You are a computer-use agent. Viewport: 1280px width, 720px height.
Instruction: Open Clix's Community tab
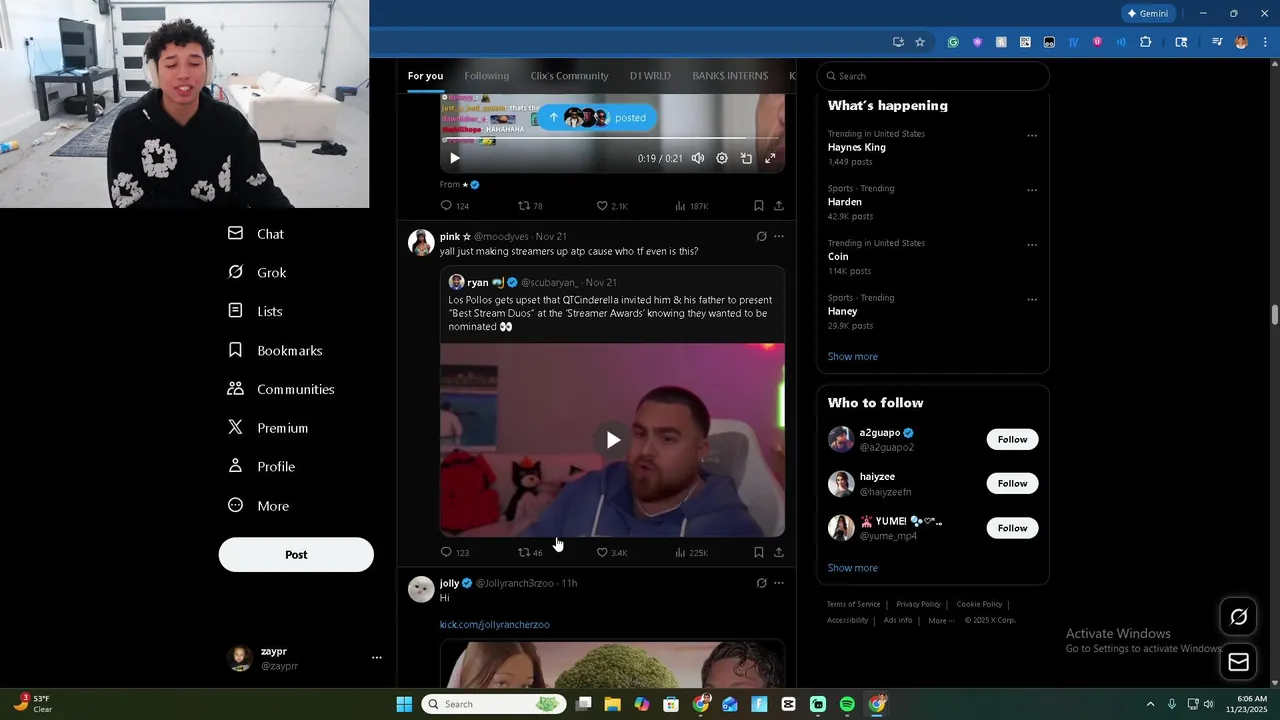(569, 76)
